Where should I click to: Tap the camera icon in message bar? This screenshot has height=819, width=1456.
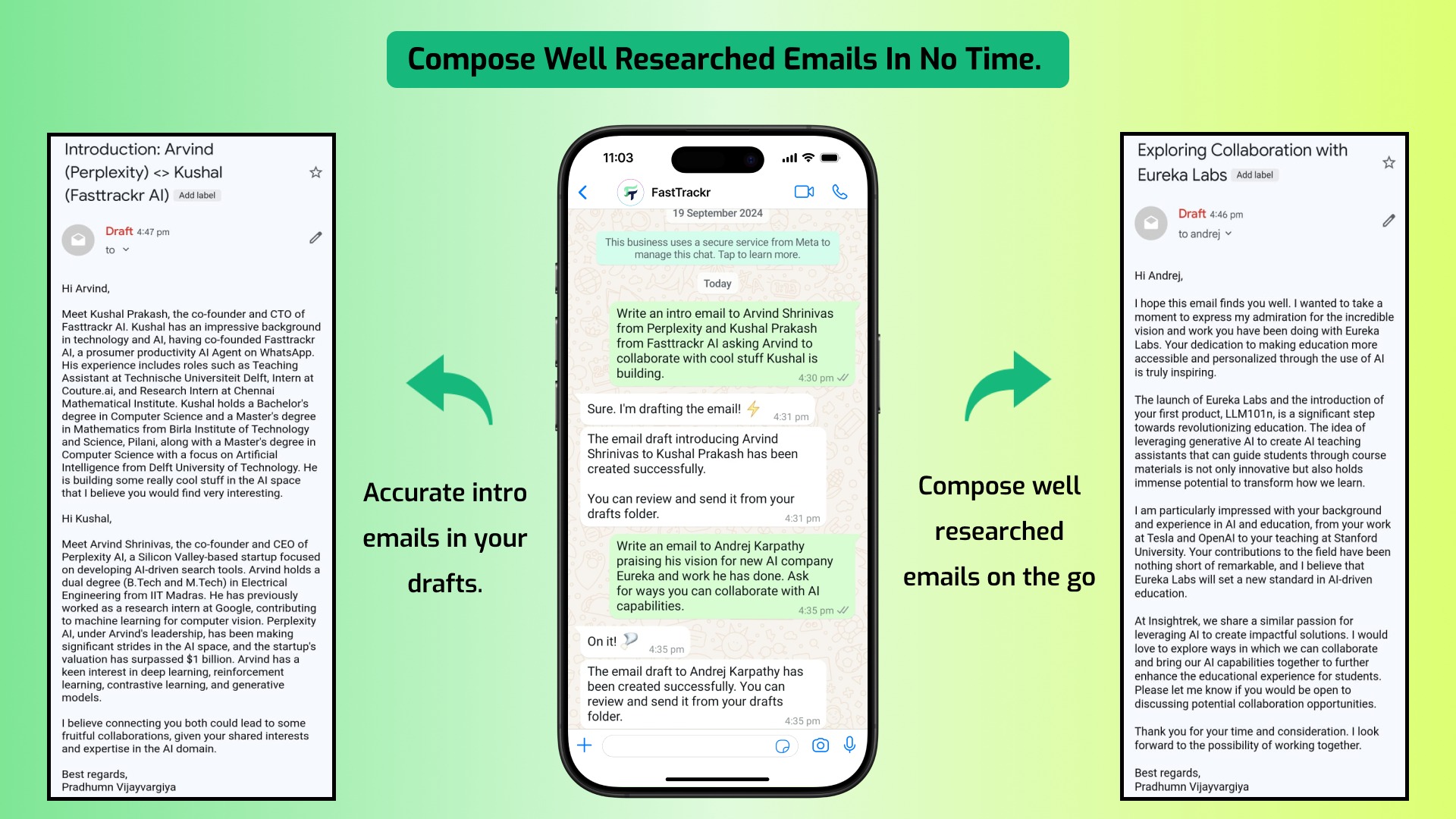(819, 744)
